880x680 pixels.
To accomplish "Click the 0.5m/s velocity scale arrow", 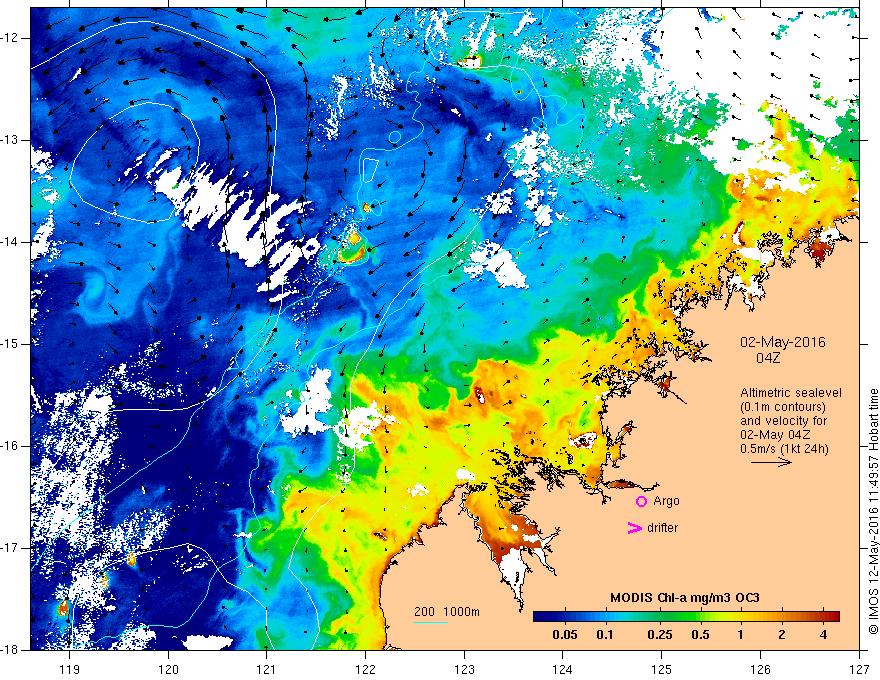I will click(771, 463).
